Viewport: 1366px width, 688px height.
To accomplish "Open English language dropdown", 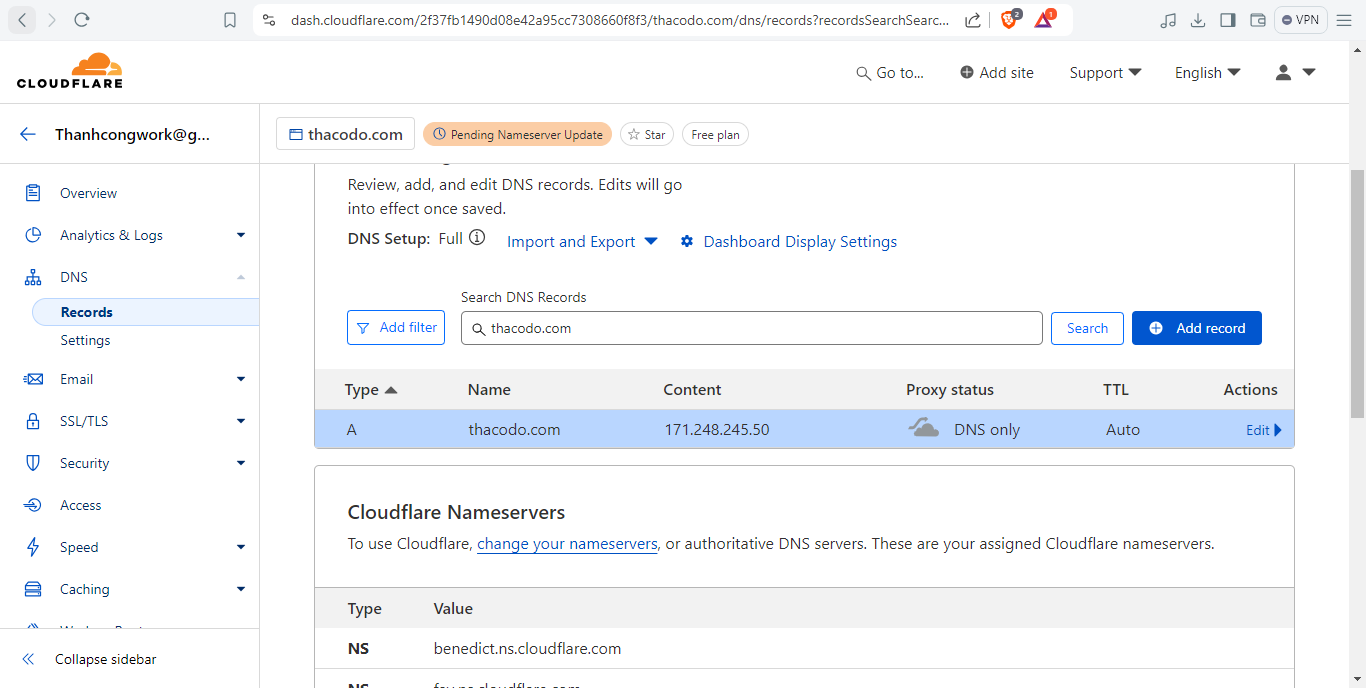I will (1207, 72).
